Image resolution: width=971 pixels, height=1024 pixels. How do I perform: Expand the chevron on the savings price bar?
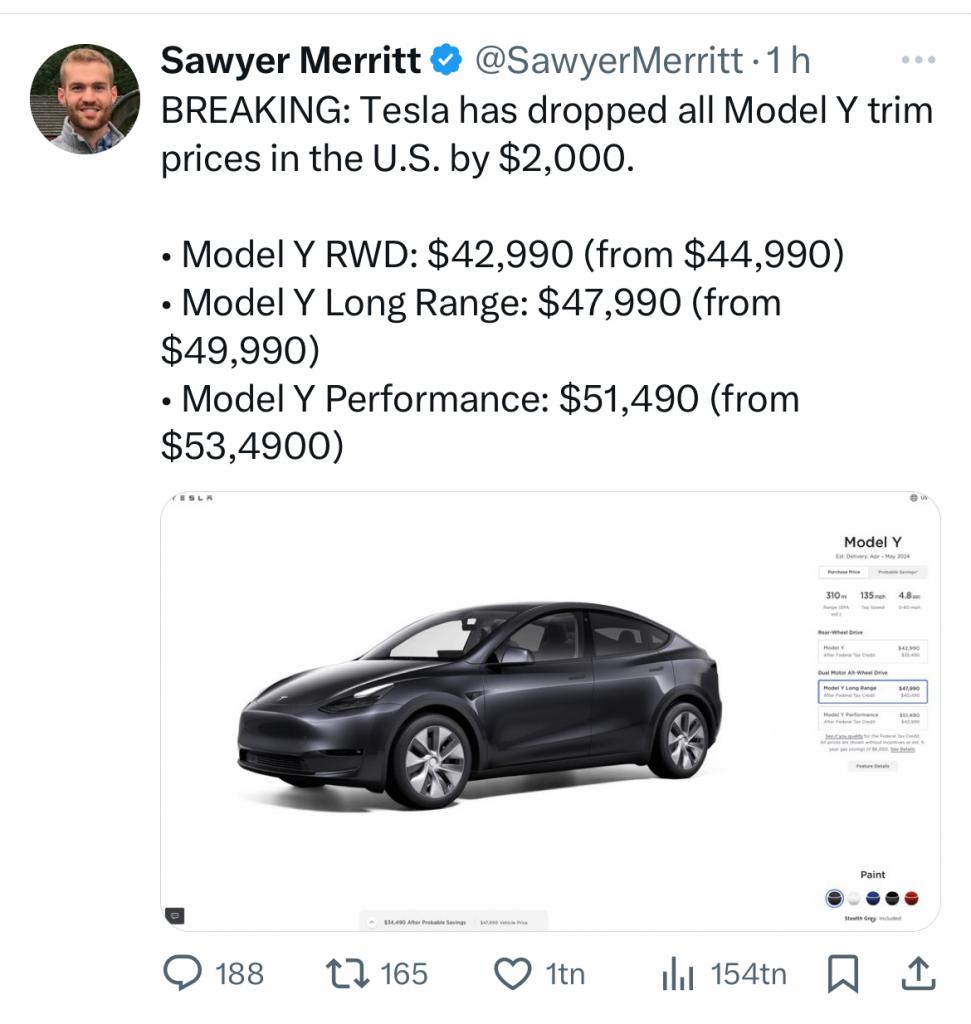[372, 922]
